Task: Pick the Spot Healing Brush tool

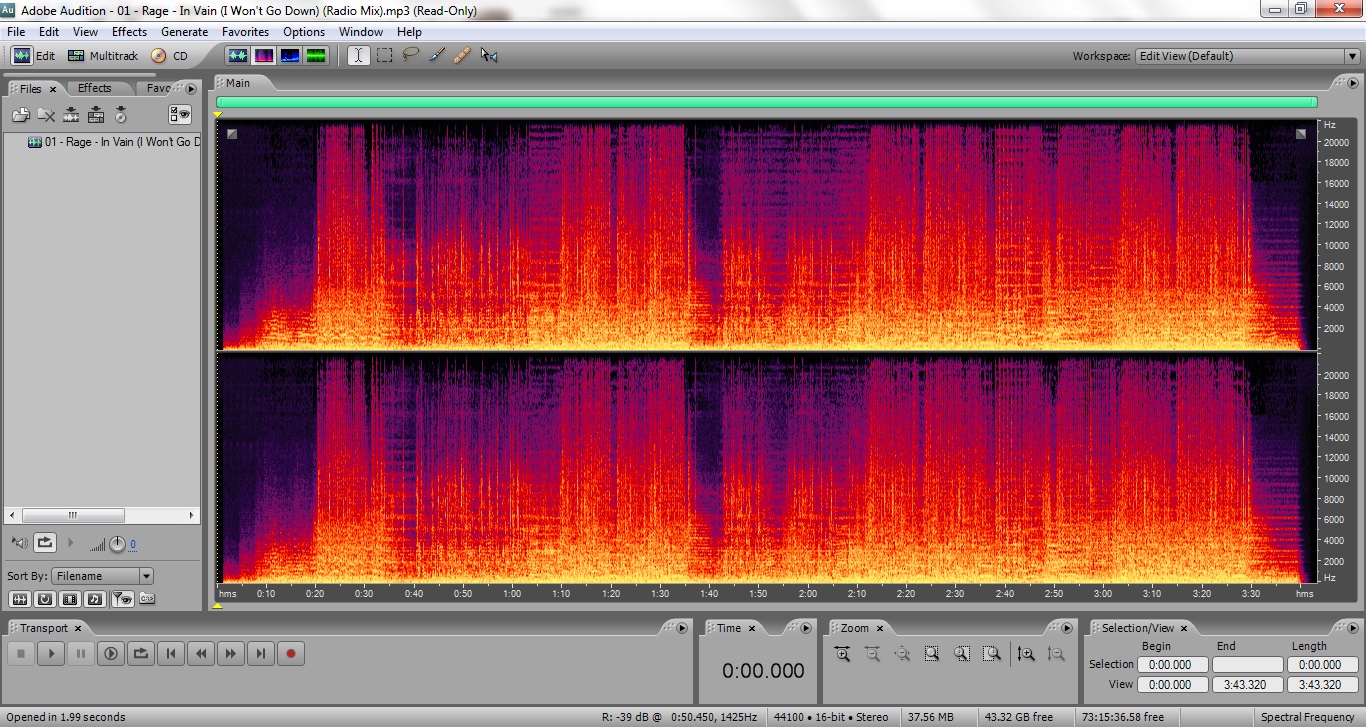Action: 462,56
